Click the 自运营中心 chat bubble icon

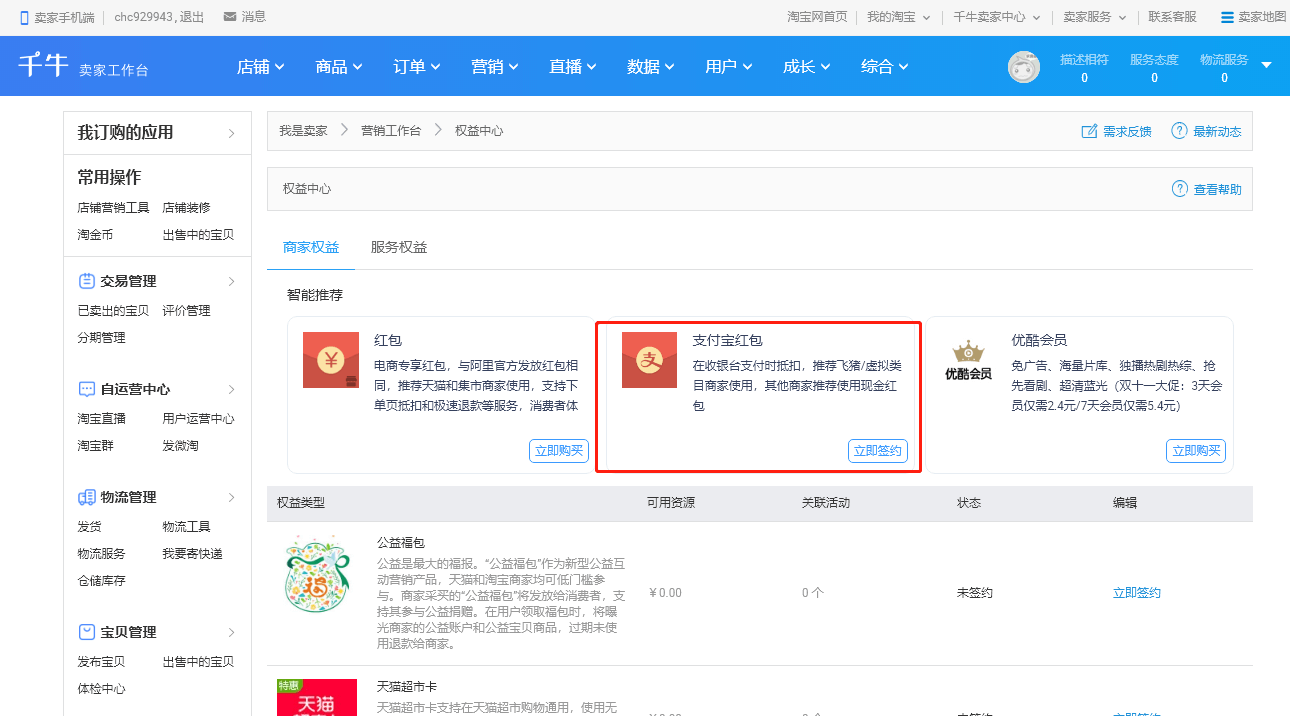tap(87, 389)
